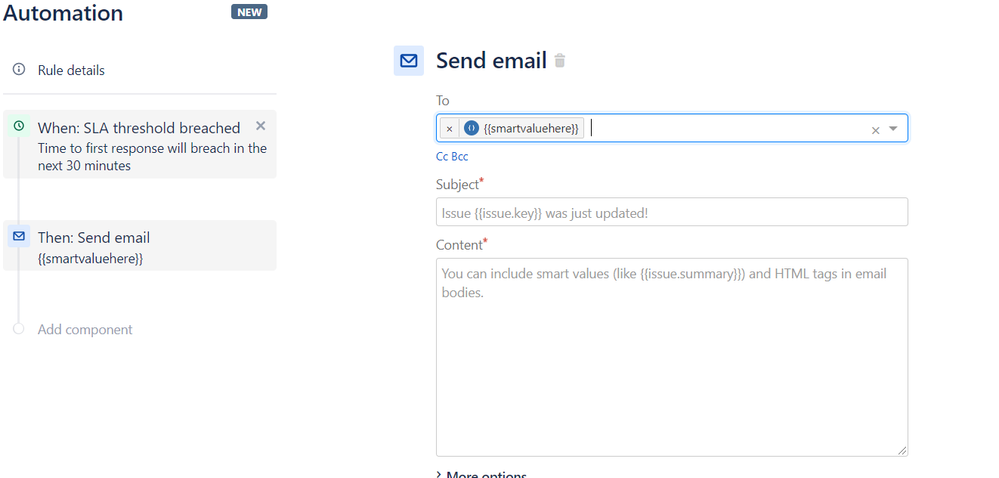
Task: Click the Cc link
Action: tap(442, 157)
